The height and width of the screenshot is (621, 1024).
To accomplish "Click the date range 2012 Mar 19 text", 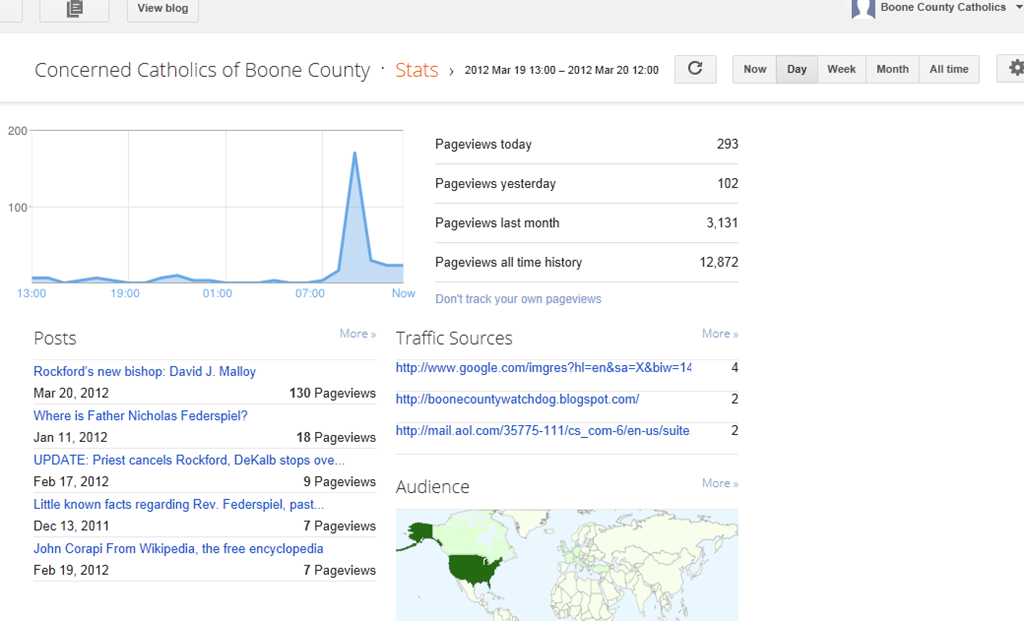I will [x=562, y=70].
